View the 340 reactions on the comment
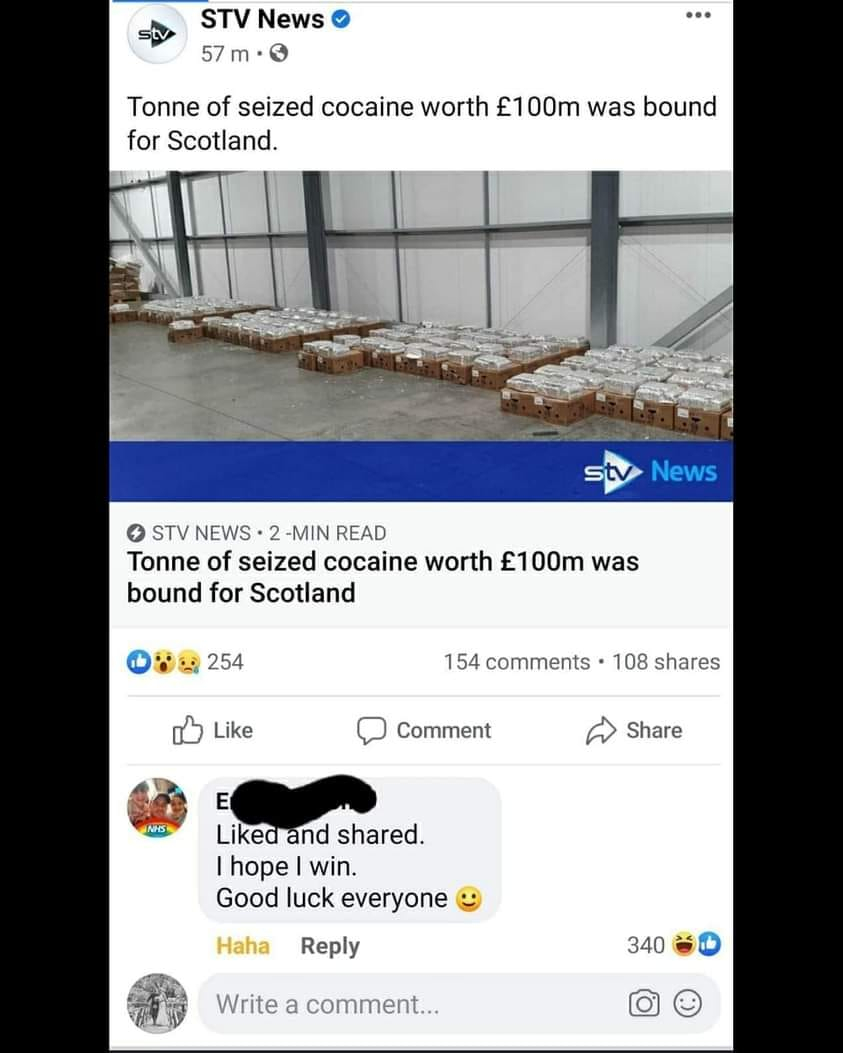This screenshot has width=843, height=1053. click(x=674, y=945)
